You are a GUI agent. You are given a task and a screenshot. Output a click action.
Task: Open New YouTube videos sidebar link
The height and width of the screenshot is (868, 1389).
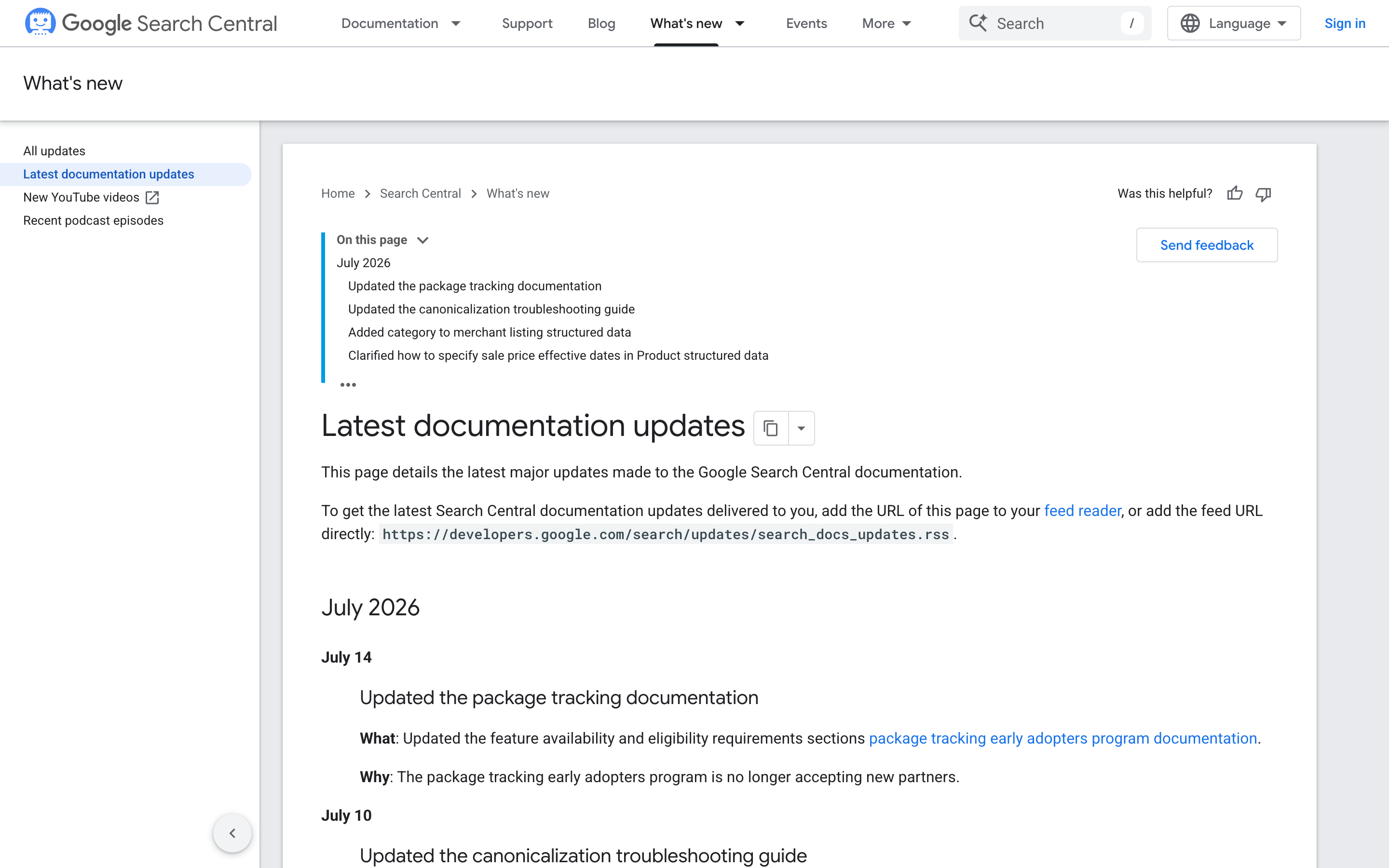81,198
